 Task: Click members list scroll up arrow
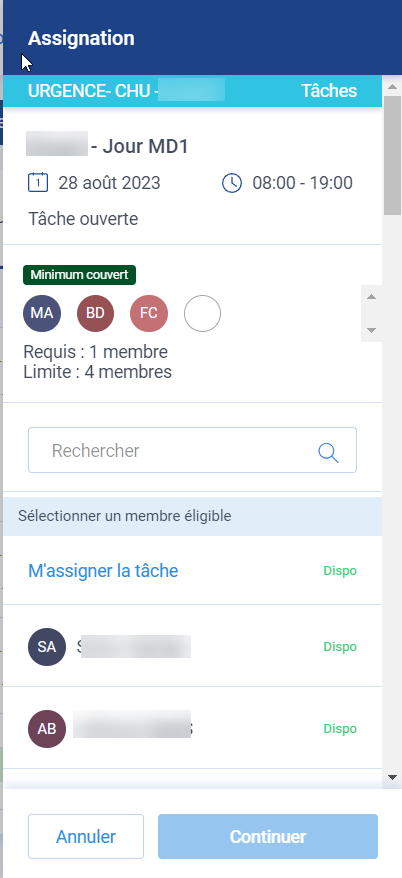pyautogui.click(x=371, y=296)
